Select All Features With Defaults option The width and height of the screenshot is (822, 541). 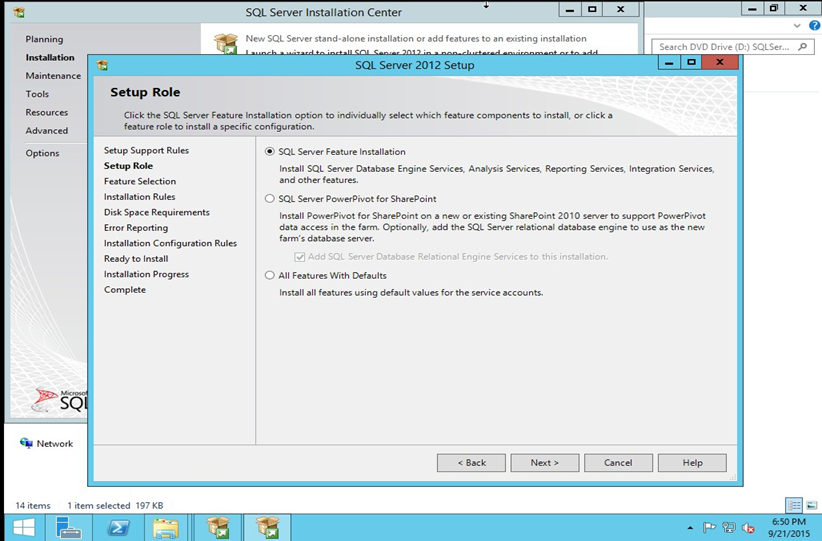(270, 276)
